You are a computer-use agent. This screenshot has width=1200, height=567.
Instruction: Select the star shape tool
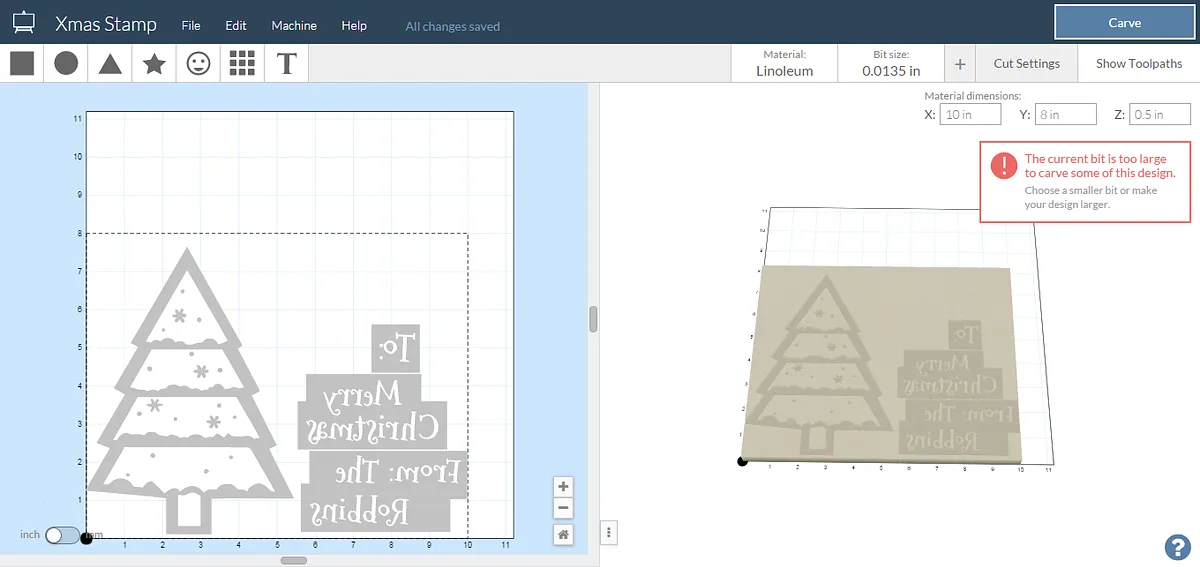click(154, 64)
